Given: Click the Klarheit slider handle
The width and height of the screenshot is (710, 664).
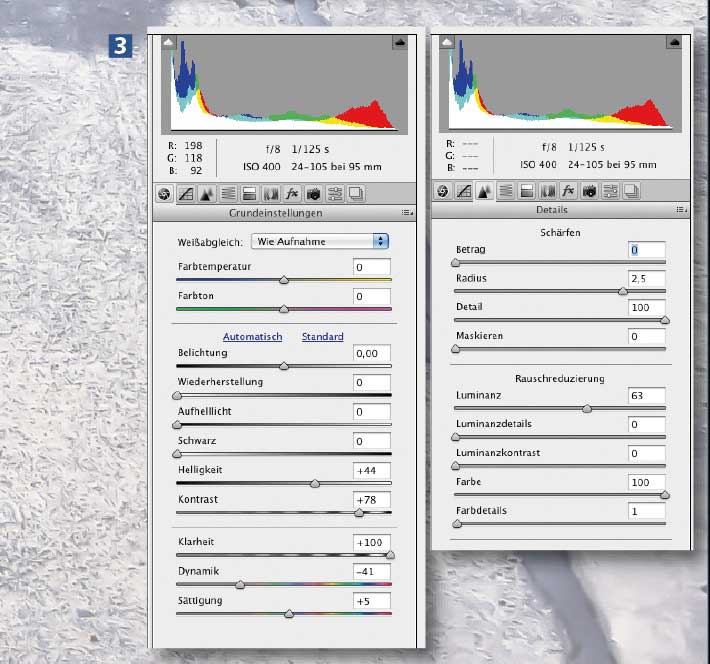Looking at the screenshot, I should click(x=389, y=554).
